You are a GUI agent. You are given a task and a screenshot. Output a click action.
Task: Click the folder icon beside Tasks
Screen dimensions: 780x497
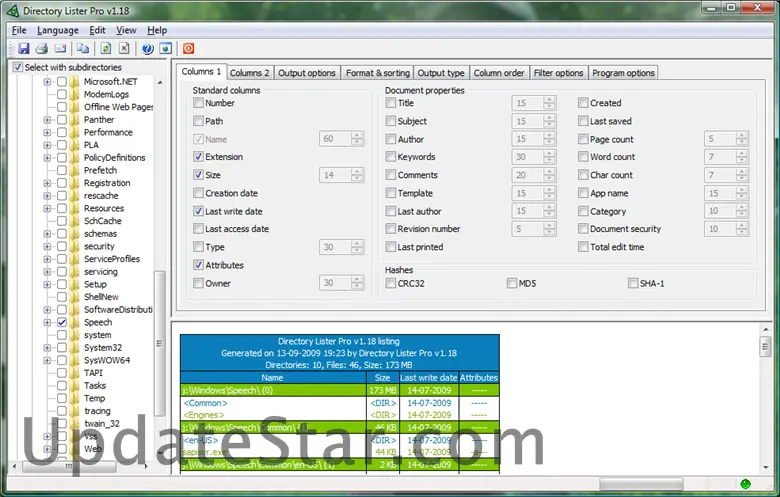(x=75, y=386)
